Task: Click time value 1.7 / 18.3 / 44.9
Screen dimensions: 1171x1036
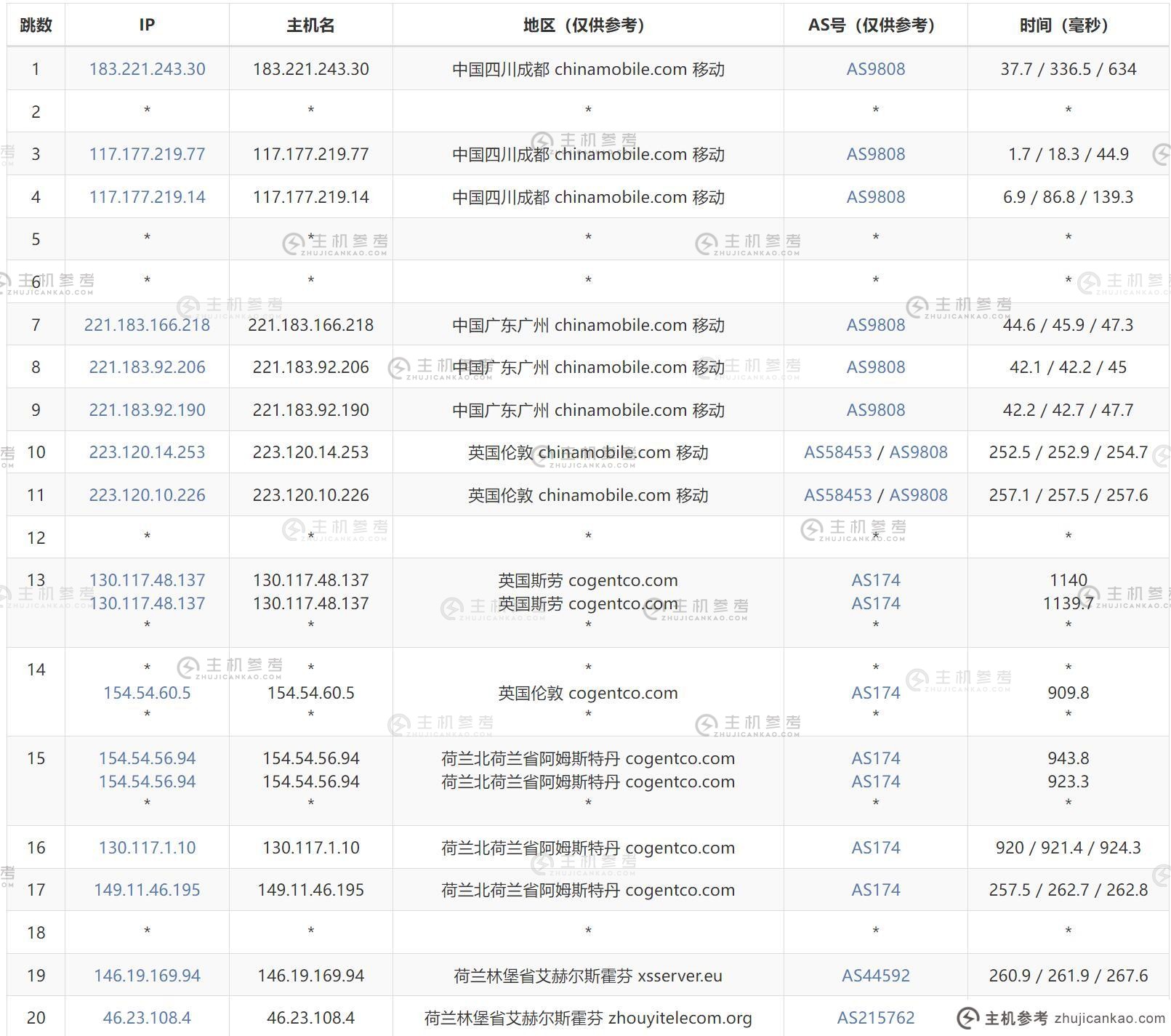Action: click(x=1069, y=154)
